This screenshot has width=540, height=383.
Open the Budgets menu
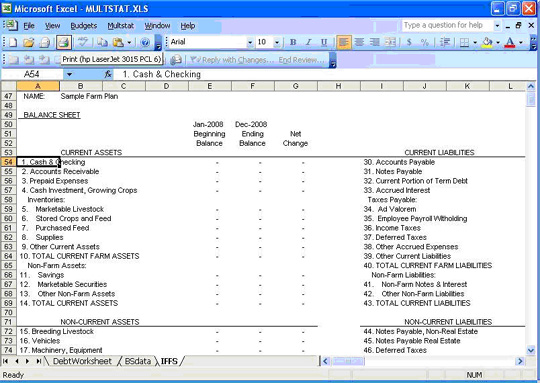(84, 26)
